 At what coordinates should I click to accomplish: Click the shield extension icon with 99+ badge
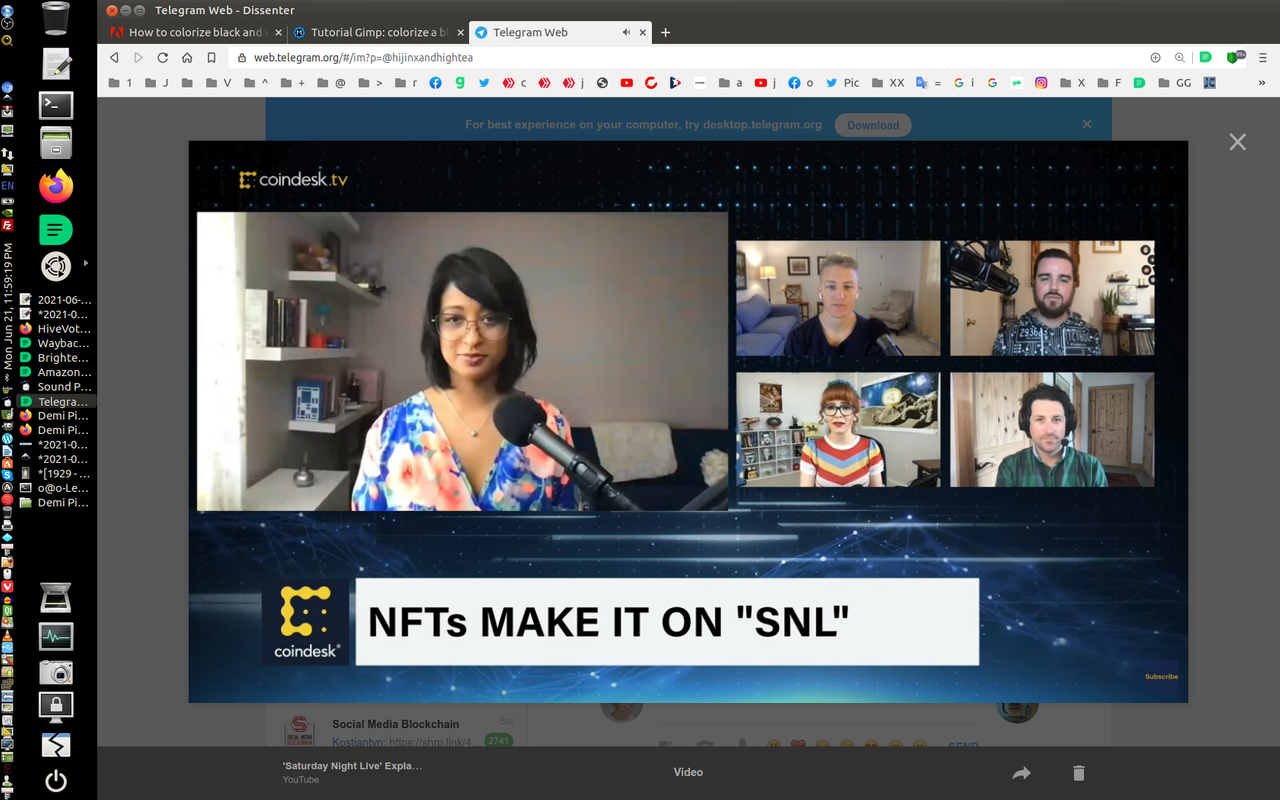tap(1236, 57)
